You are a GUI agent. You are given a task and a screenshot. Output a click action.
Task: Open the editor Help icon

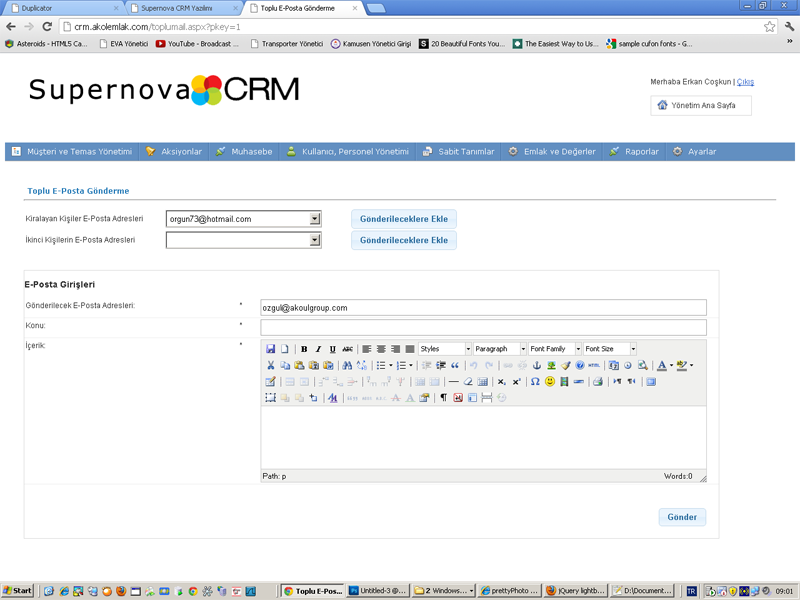(580, 365)
